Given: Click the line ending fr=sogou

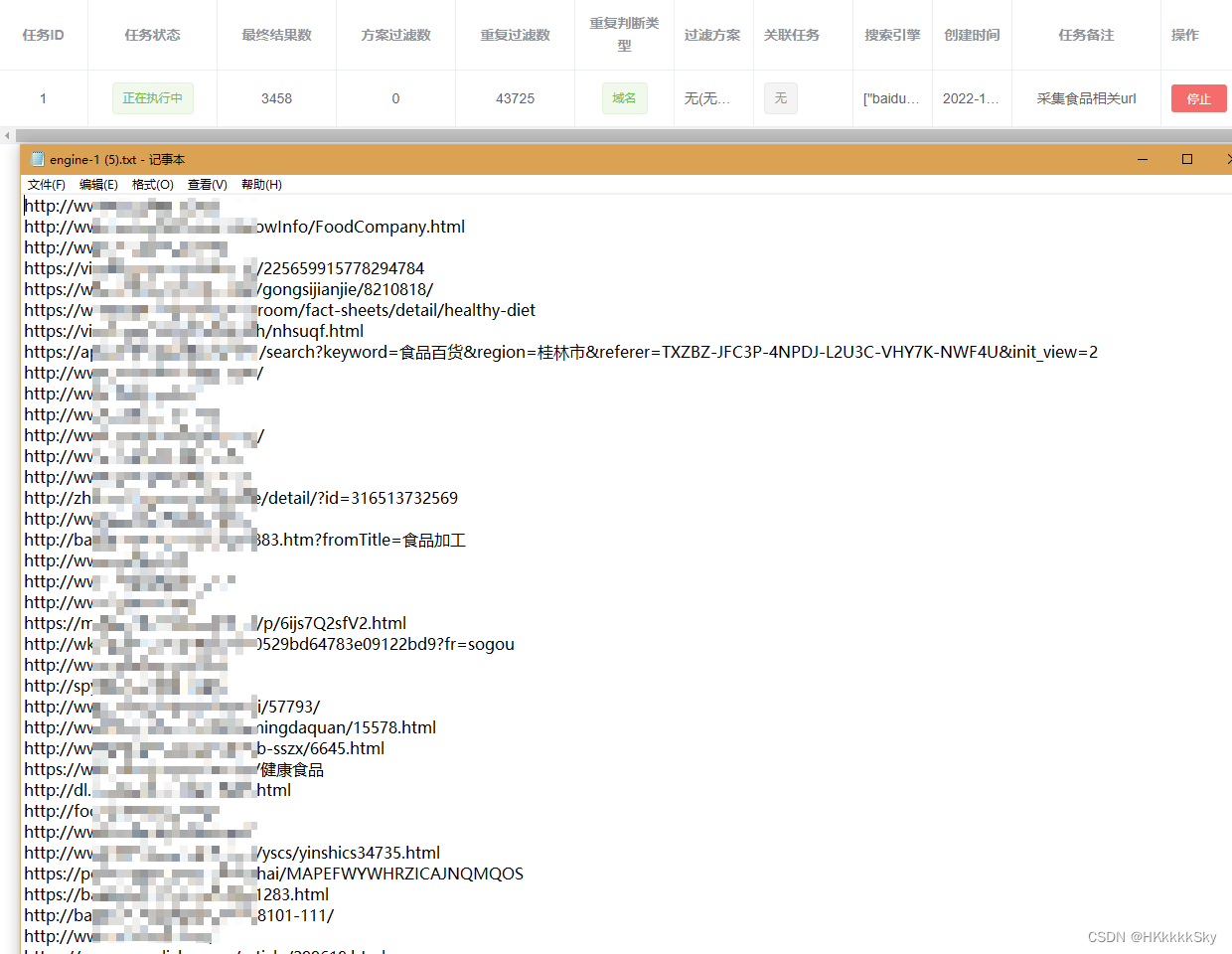Looking at the screenshot, I should pos(269,644).
